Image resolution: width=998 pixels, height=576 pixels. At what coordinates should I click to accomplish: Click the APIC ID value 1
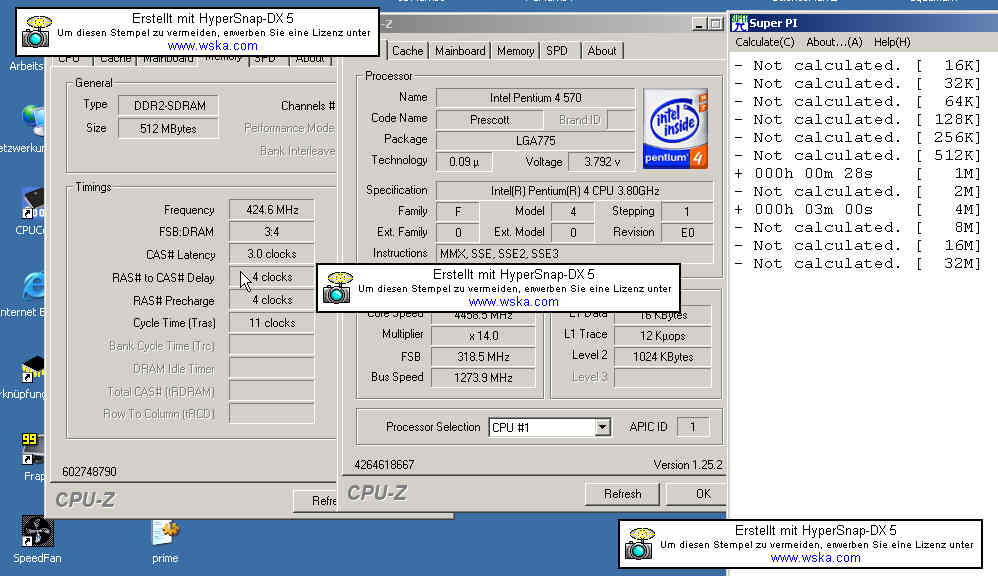(x=692, y=427)
